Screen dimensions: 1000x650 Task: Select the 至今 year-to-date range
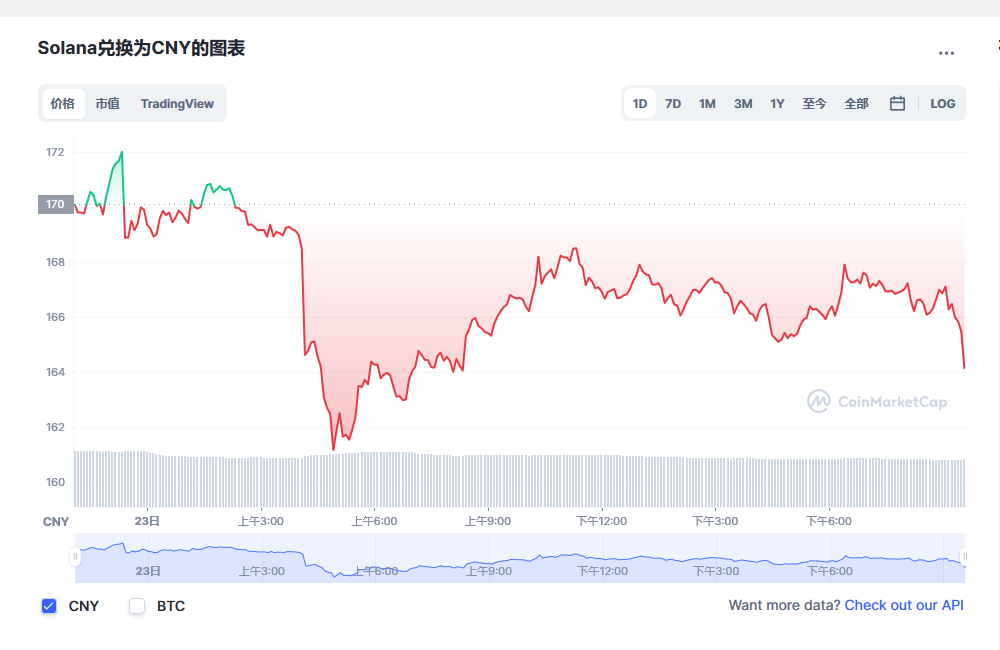[x=814, y=103]
